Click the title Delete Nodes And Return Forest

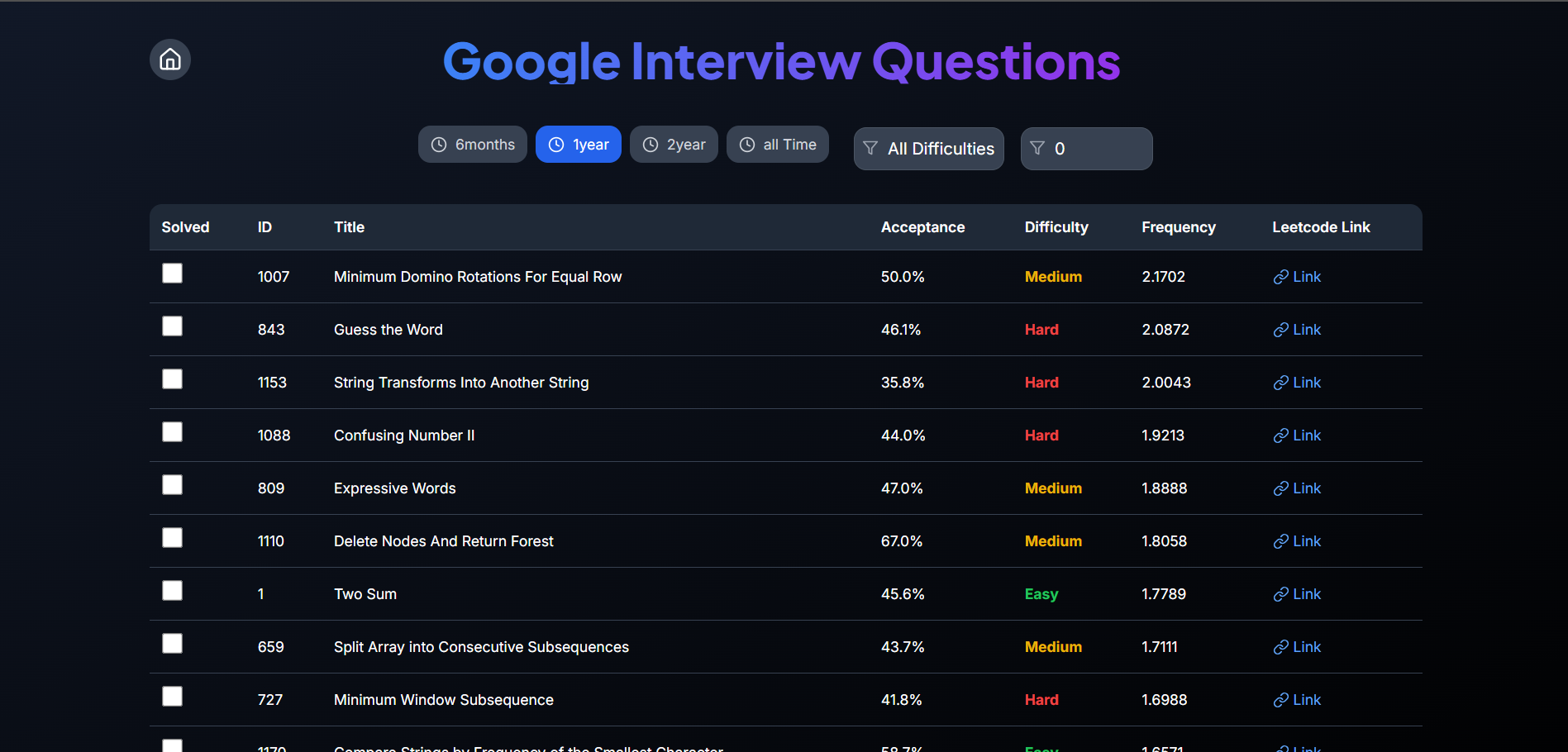pyautogui.click(x=444, y=541)
